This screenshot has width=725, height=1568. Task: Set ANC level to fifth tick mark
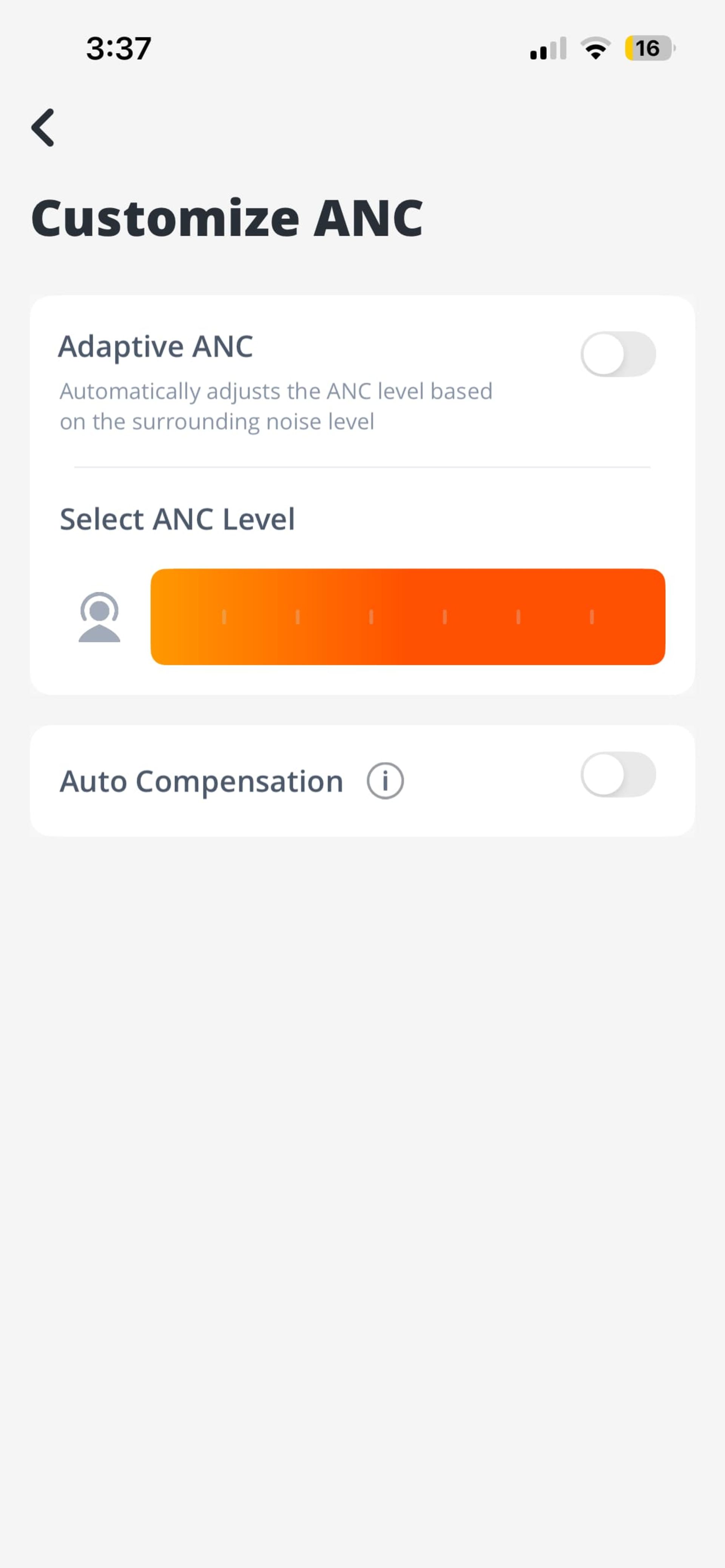click(x=518, y=617)
